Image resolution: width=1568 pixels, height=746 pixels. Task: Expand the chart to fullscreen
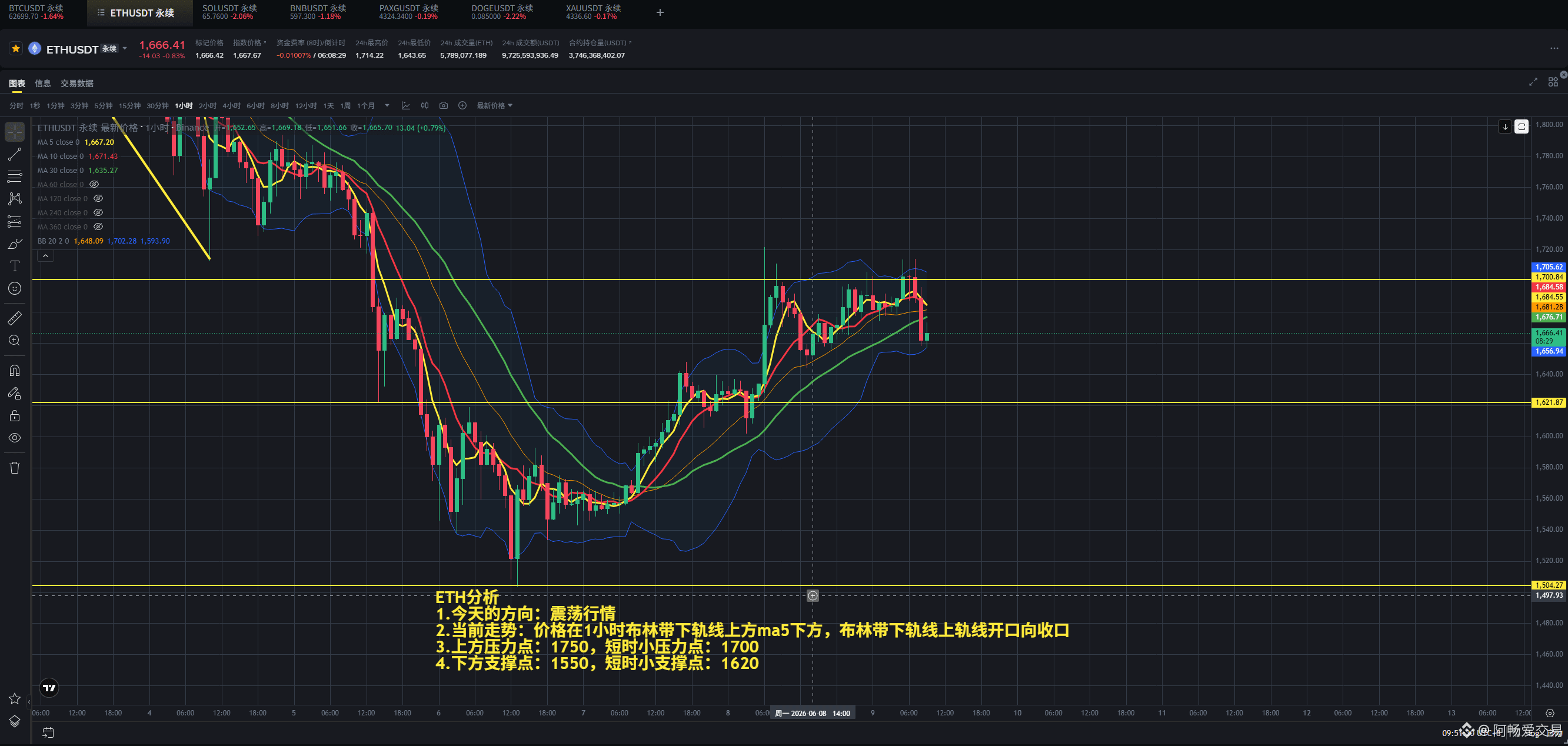(1533, 82)
